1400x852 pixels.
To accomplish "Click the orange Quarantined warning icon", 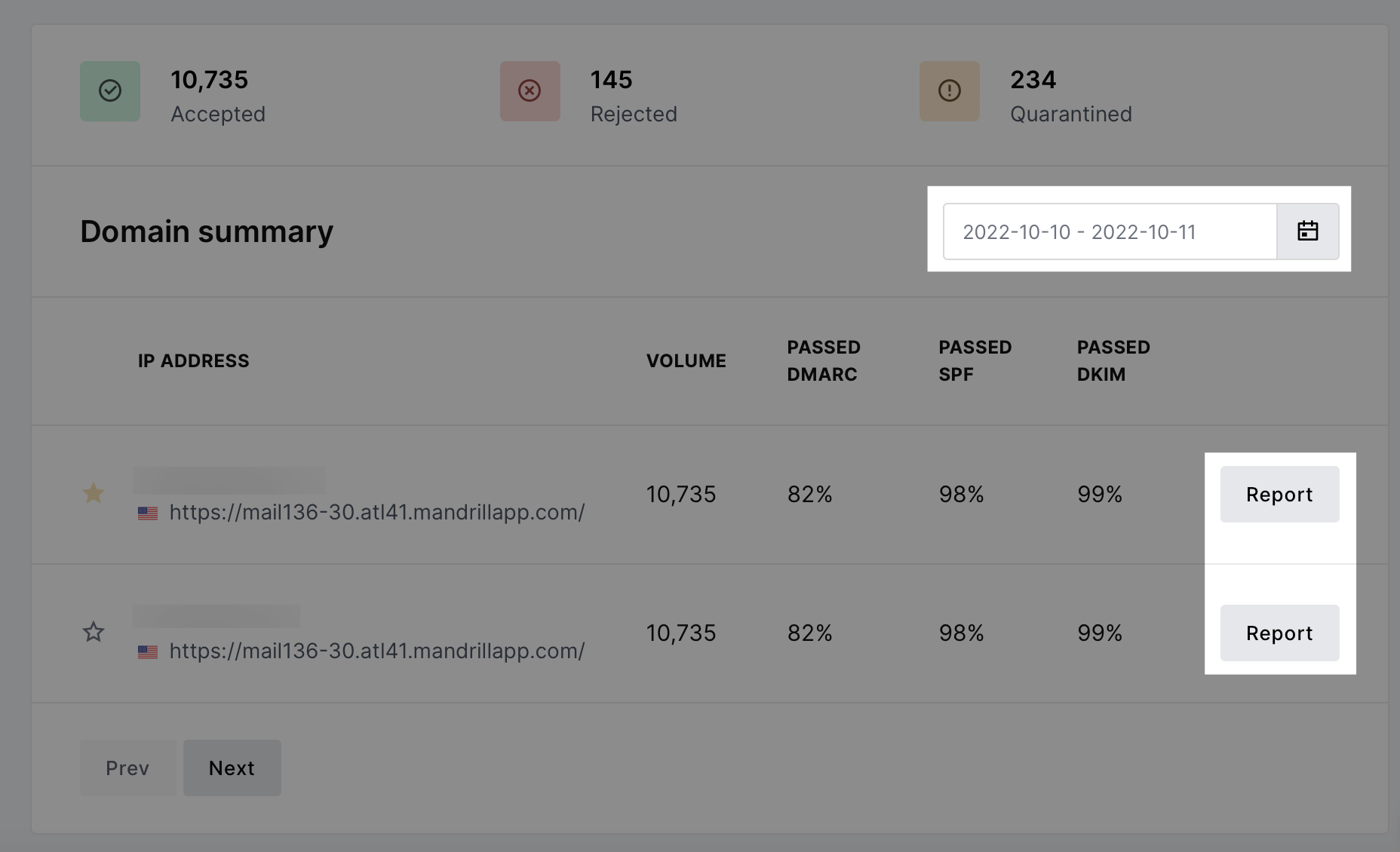I will (x=950, y=91).
